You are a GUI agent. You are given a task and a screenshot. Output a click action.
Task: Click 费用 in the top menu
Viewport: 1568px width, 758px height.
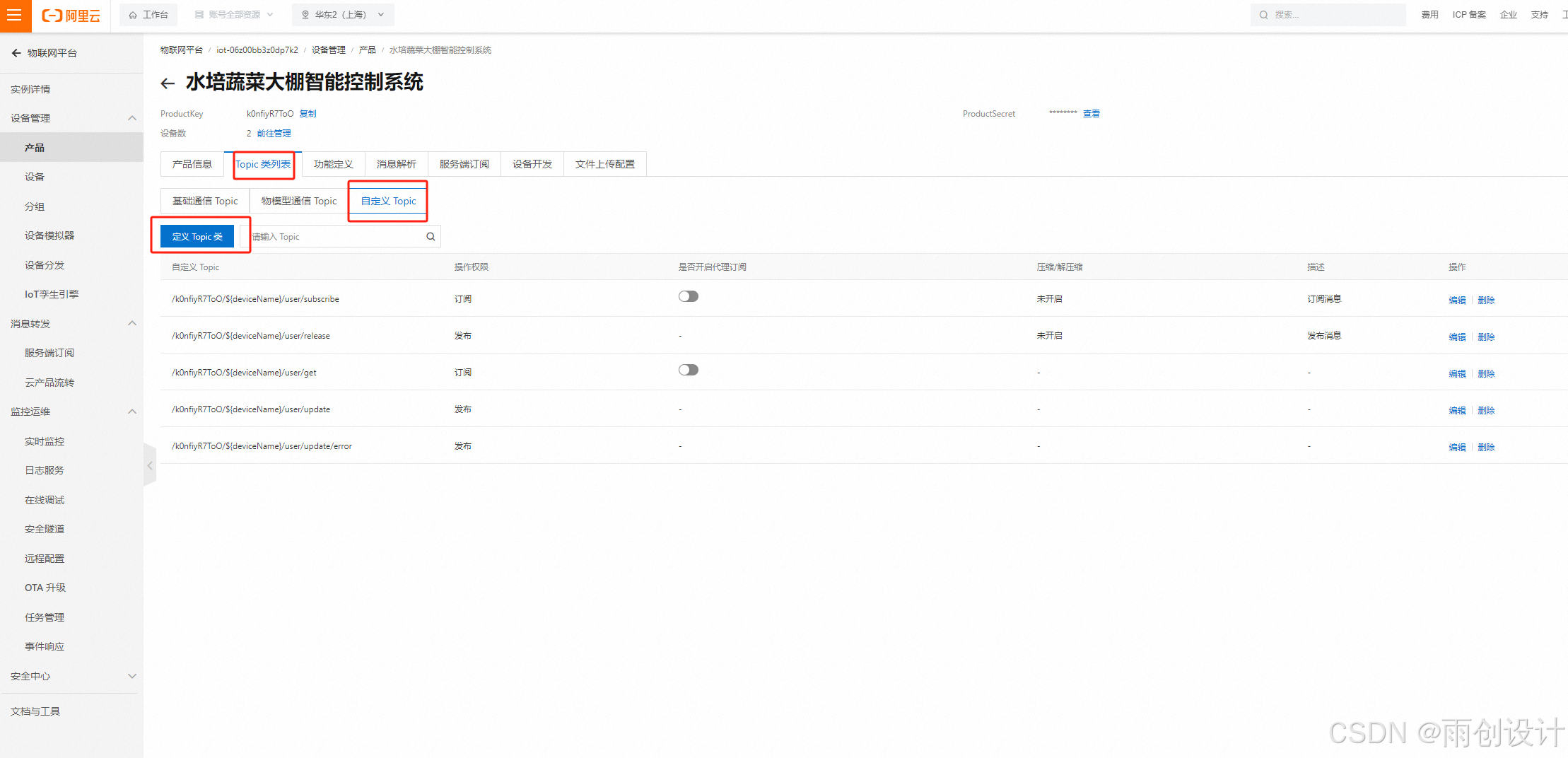pos(1430,15)
